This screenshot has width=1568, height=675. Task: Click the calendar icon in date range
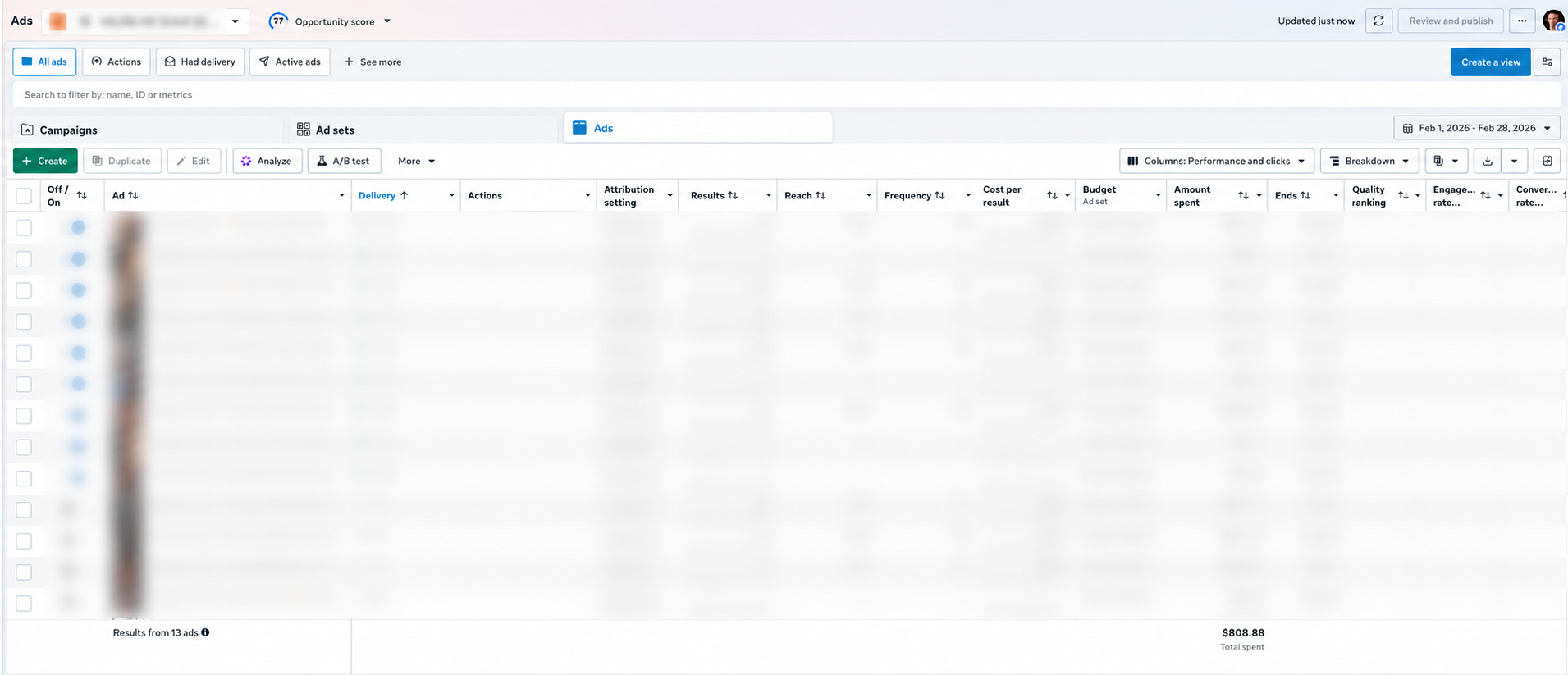coord(1407,129)
